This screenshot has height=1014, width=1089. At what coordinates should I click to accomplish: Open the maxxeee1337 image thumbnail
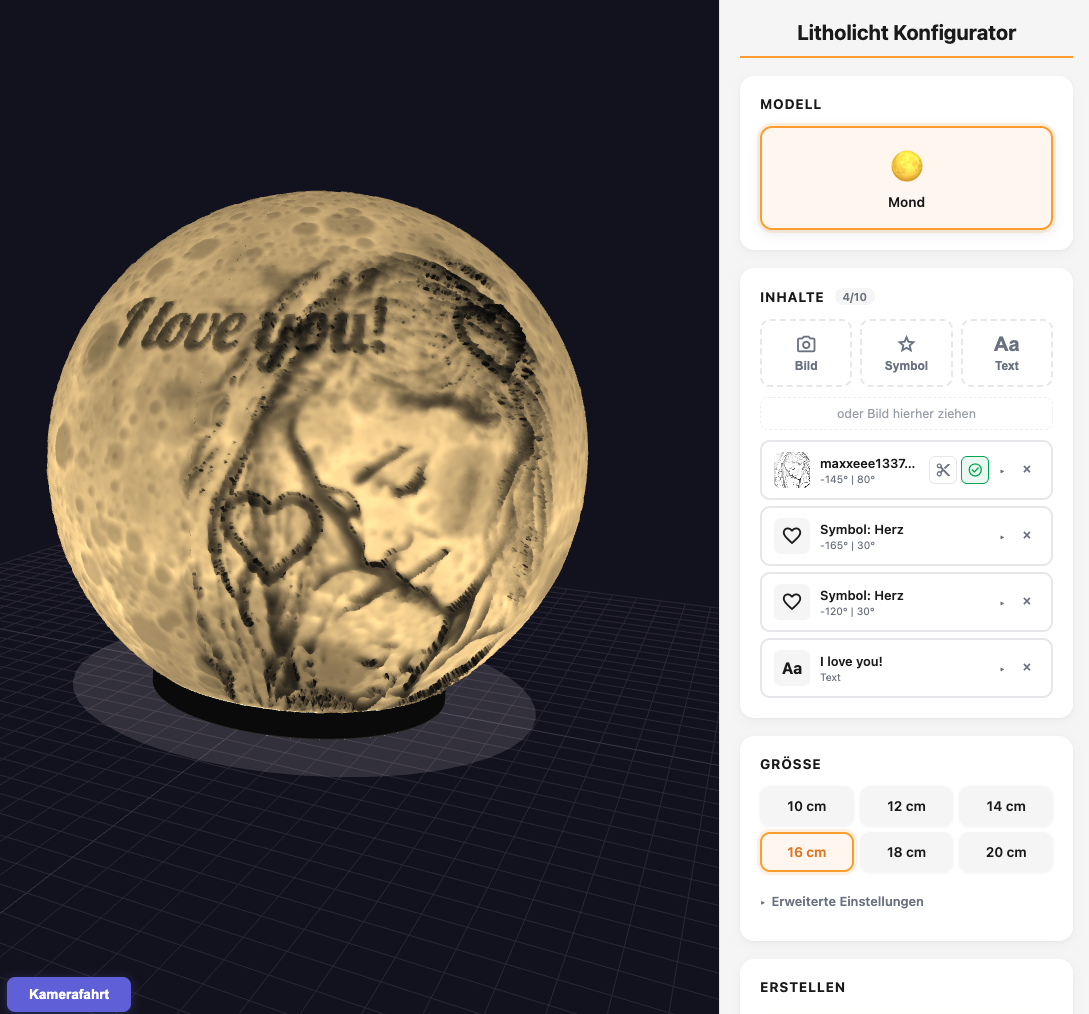792,470
